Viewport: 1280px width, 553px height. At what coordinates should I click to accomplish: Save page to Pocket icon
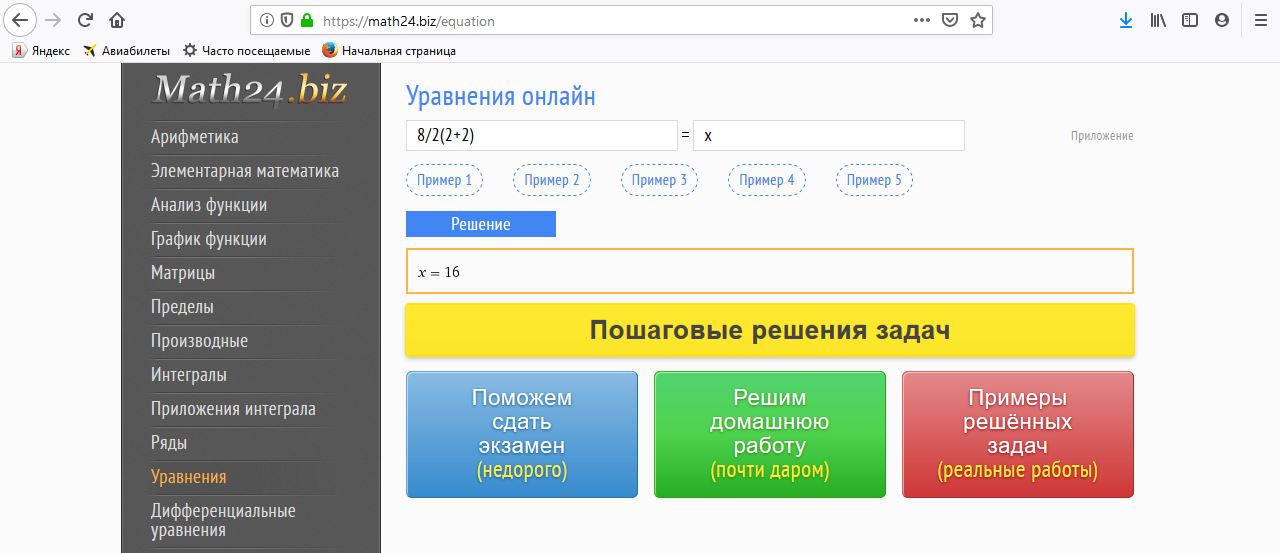(x=950, y=20)
